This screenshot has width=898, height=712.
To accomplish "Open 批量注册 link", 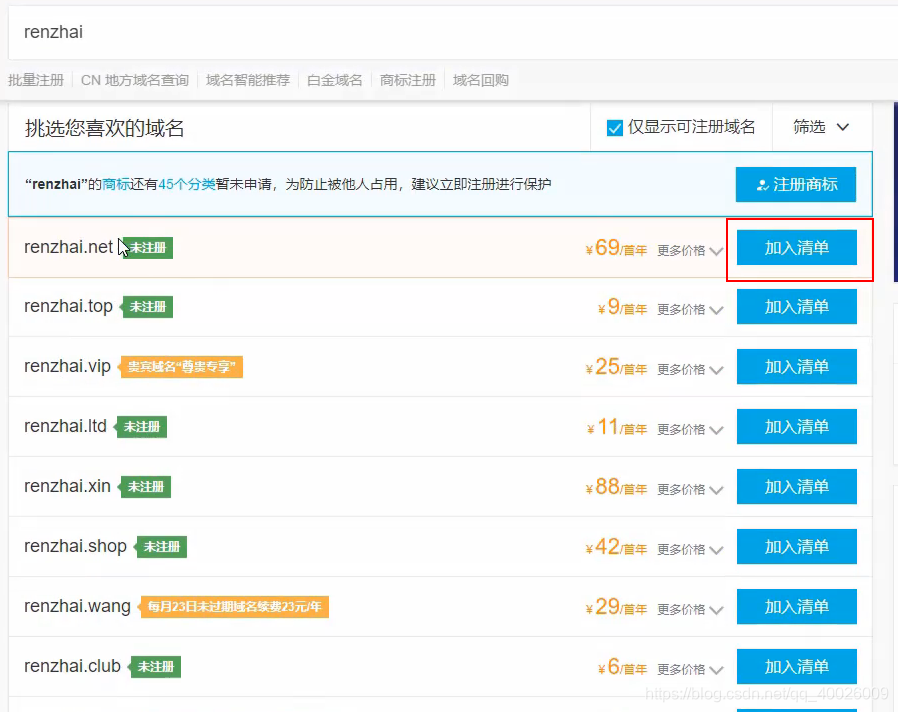I will click(x=36, y=80).
